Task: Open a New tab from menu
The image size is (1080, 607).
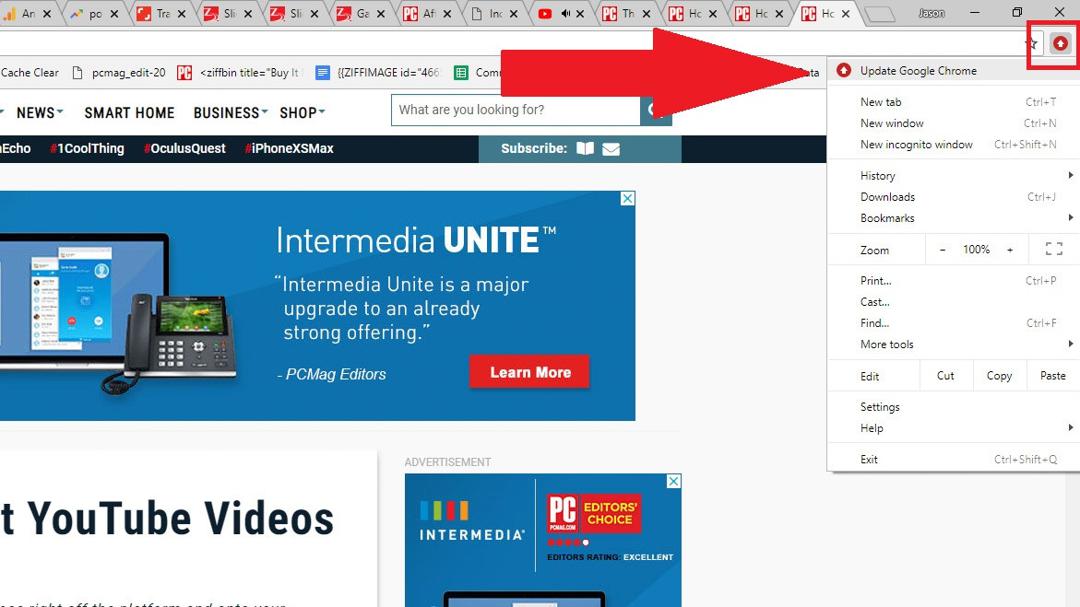Action: point(953,101)
